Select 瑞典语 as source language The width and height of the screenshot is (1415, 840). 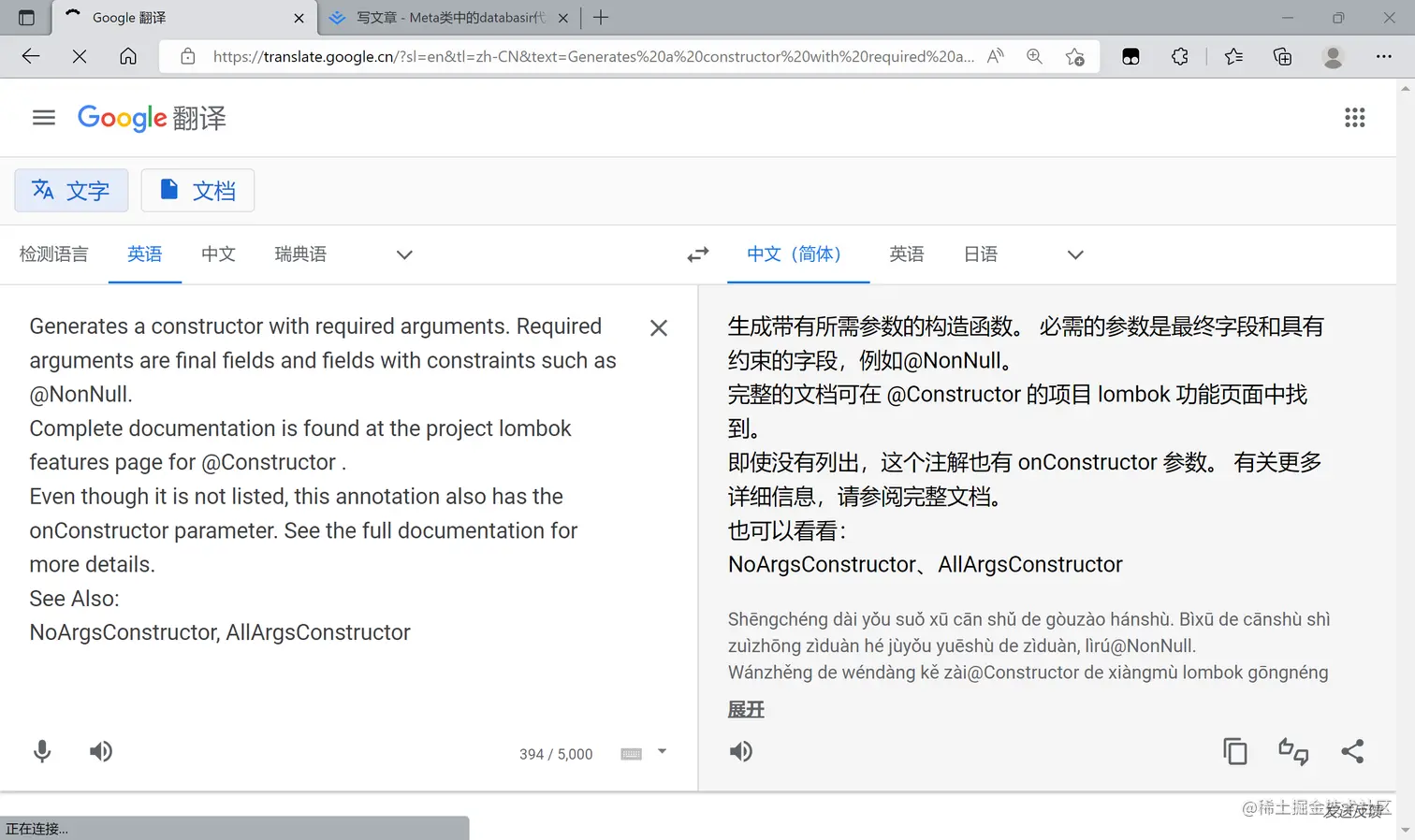click(x=300, y=254)
